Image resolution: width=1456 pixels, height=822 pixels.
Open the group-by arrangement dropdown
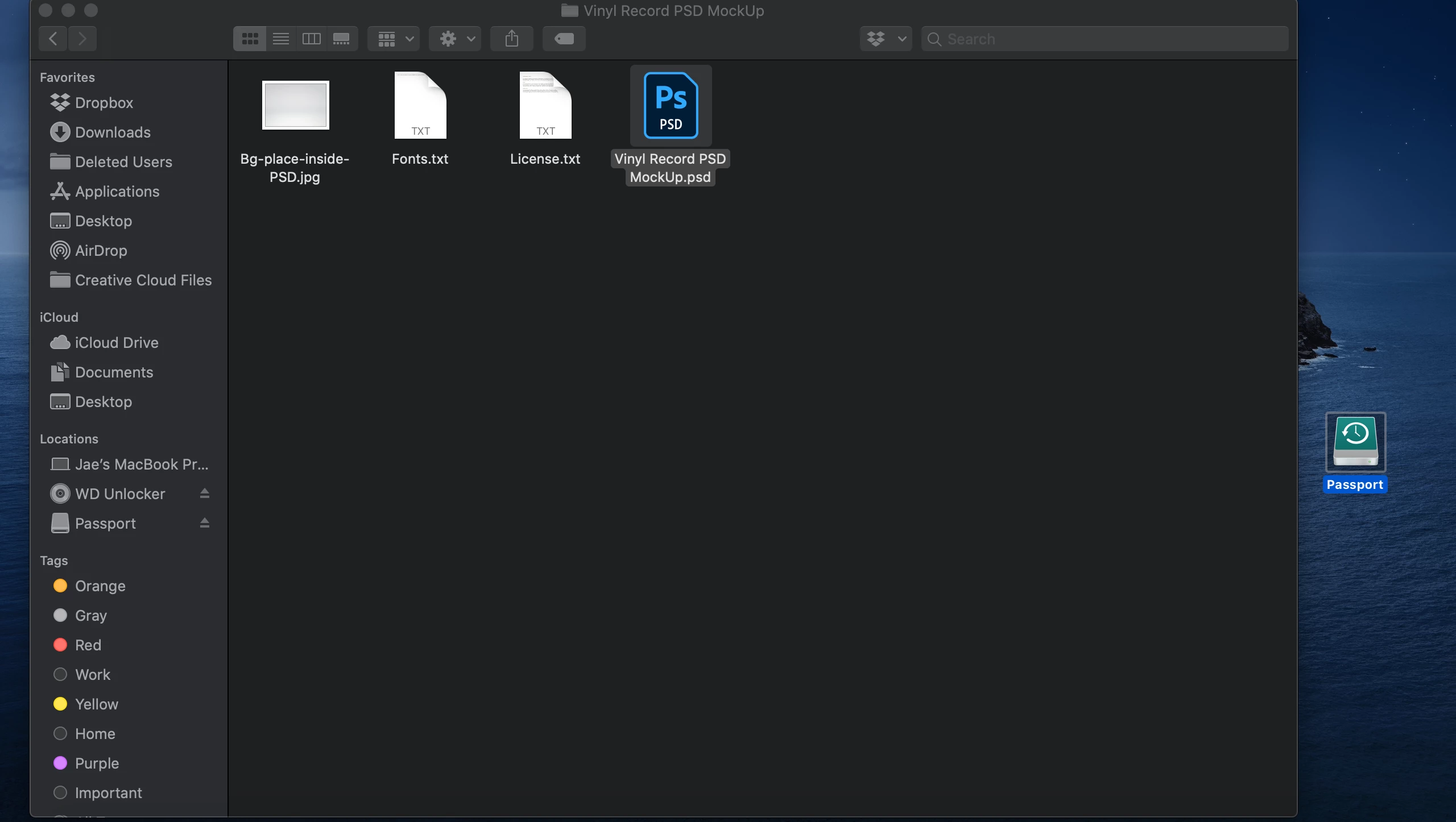coord(394,39)
